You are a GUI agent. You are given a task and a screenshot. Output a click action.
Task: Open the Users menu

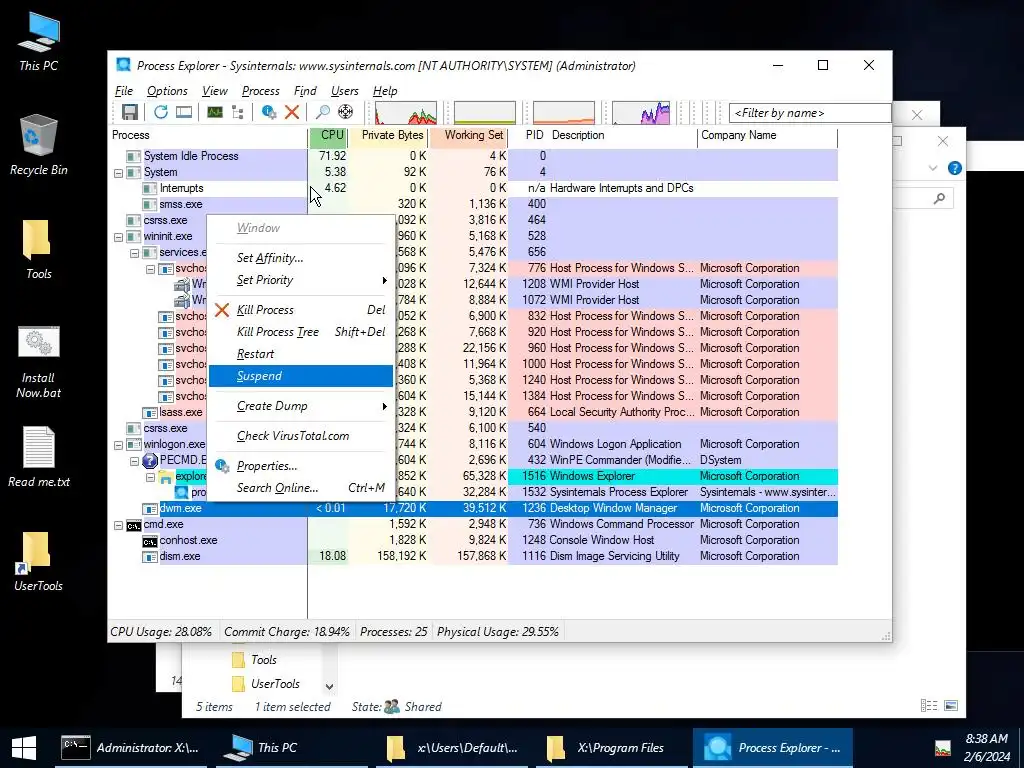(345, 91)
